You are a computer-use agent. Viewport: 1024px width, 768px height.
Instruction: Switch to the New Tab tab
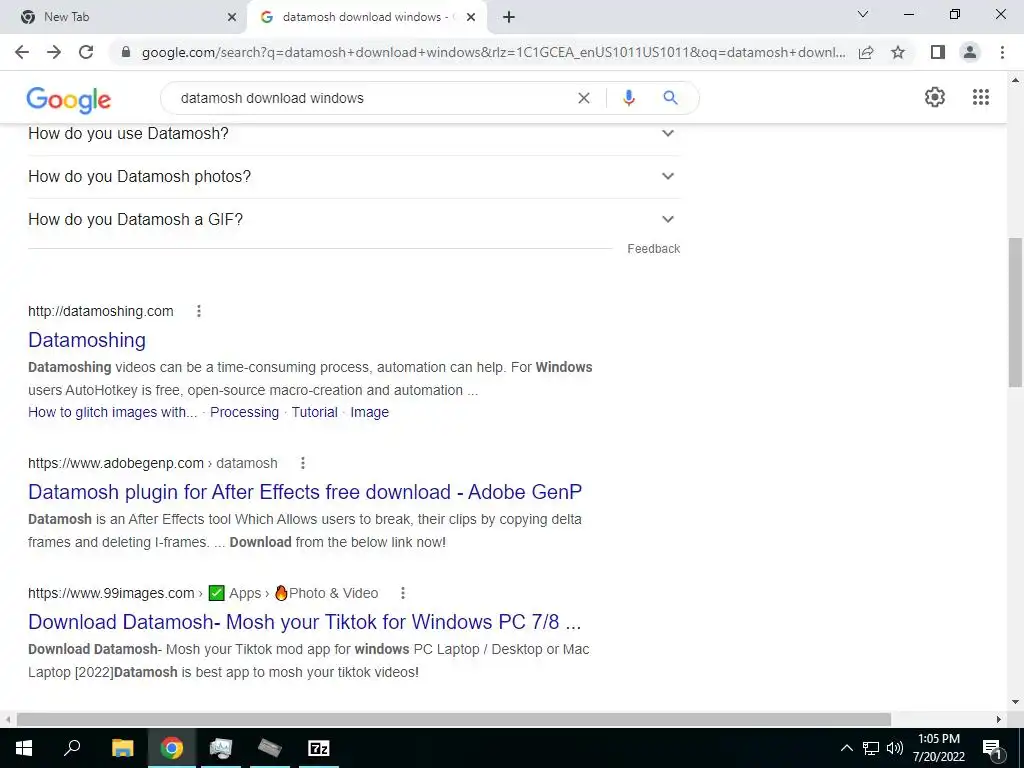pyautogui.click(x=124, y=17)
